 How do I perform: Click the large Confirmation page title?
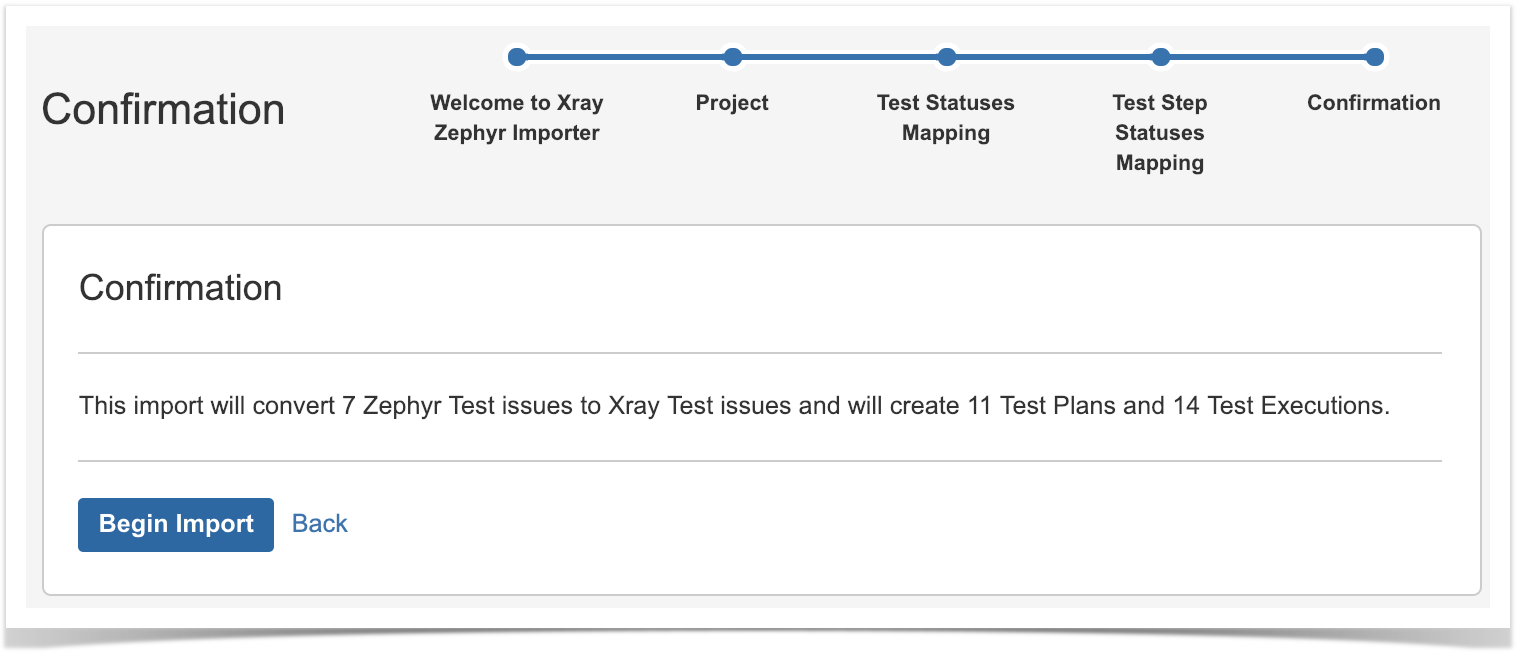(x=164, y=109)
